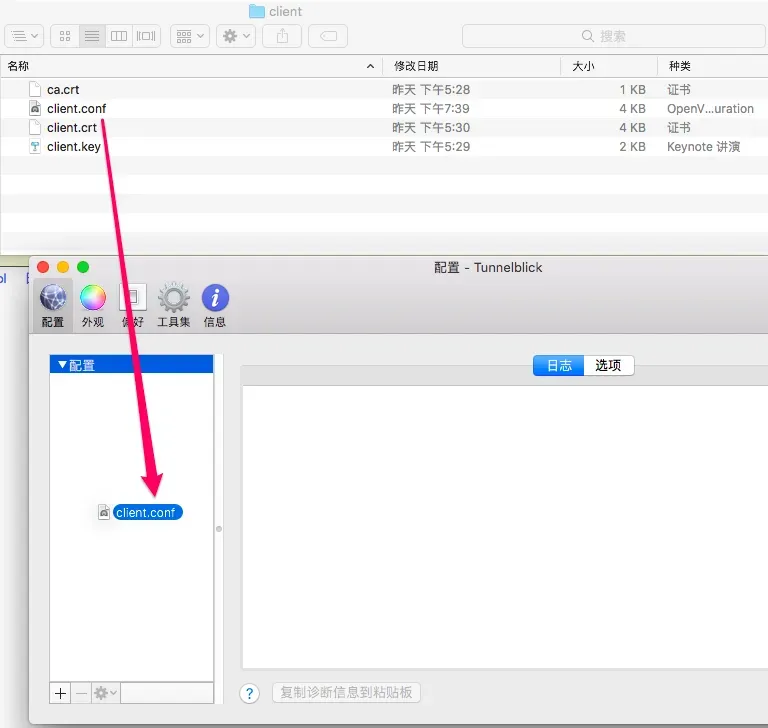The image size is (768, 728).
Task: Open the 外观 (Appearance) color wheel pane
Action: (92, 304)
